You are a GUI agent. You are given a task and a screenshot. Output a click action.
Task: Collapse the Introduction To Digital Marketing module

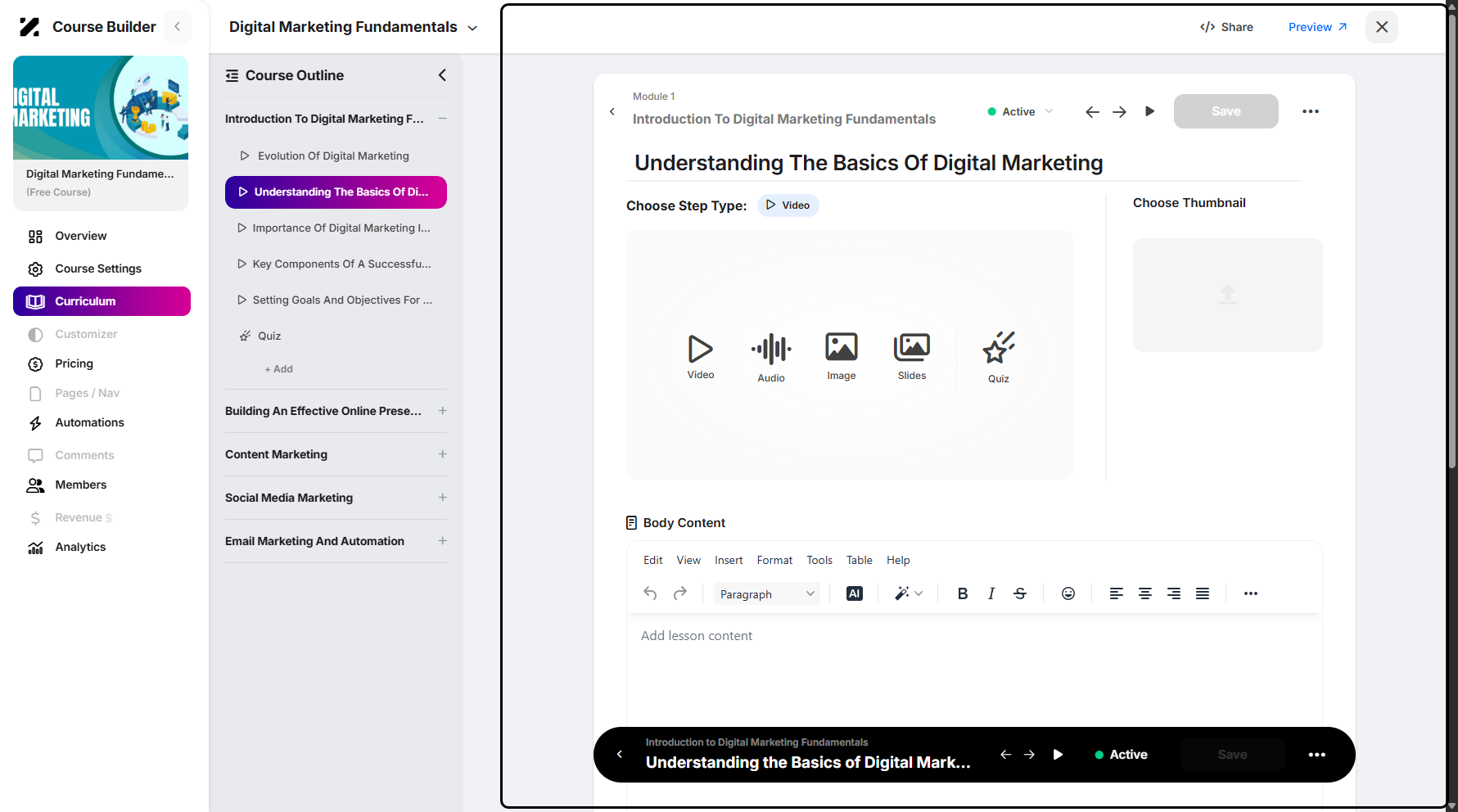coord(442,119)
